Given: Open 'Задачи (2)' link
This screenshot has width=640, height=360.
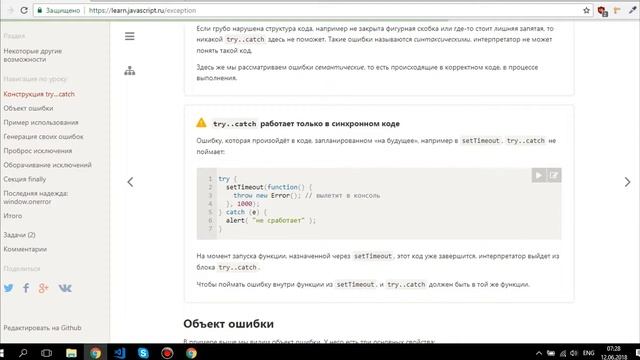Looking at the screenshot, I should click(19, 235).
